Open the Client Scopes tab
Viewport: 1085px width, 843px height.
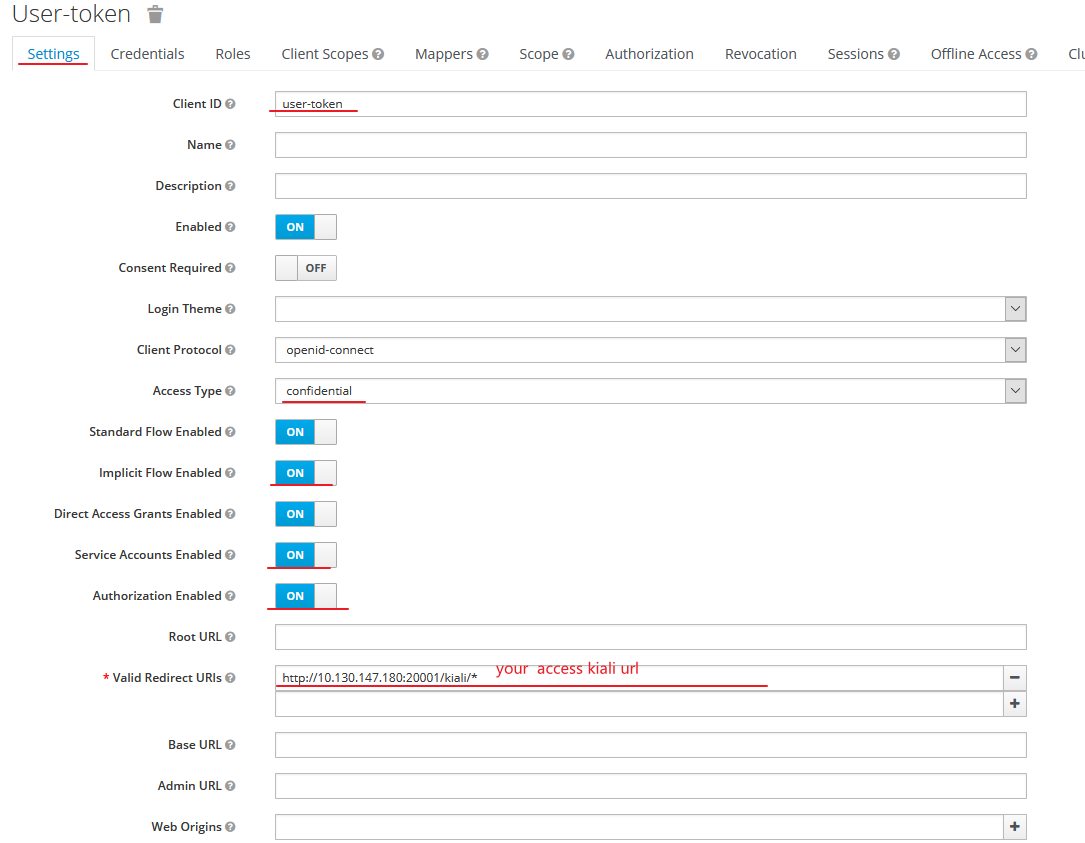point(325,54)
